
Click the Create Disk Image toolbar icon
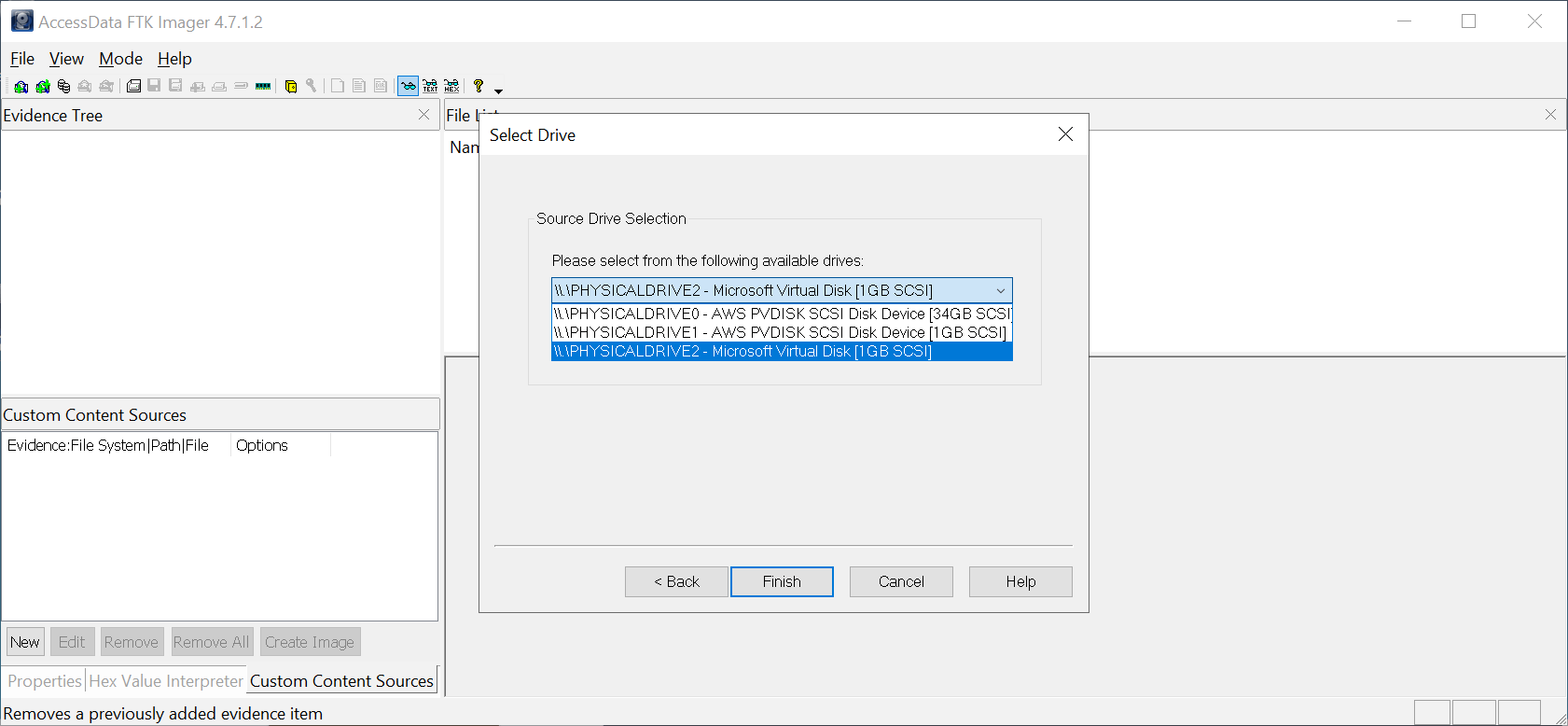pyautogui.click(x=133, y=87)
